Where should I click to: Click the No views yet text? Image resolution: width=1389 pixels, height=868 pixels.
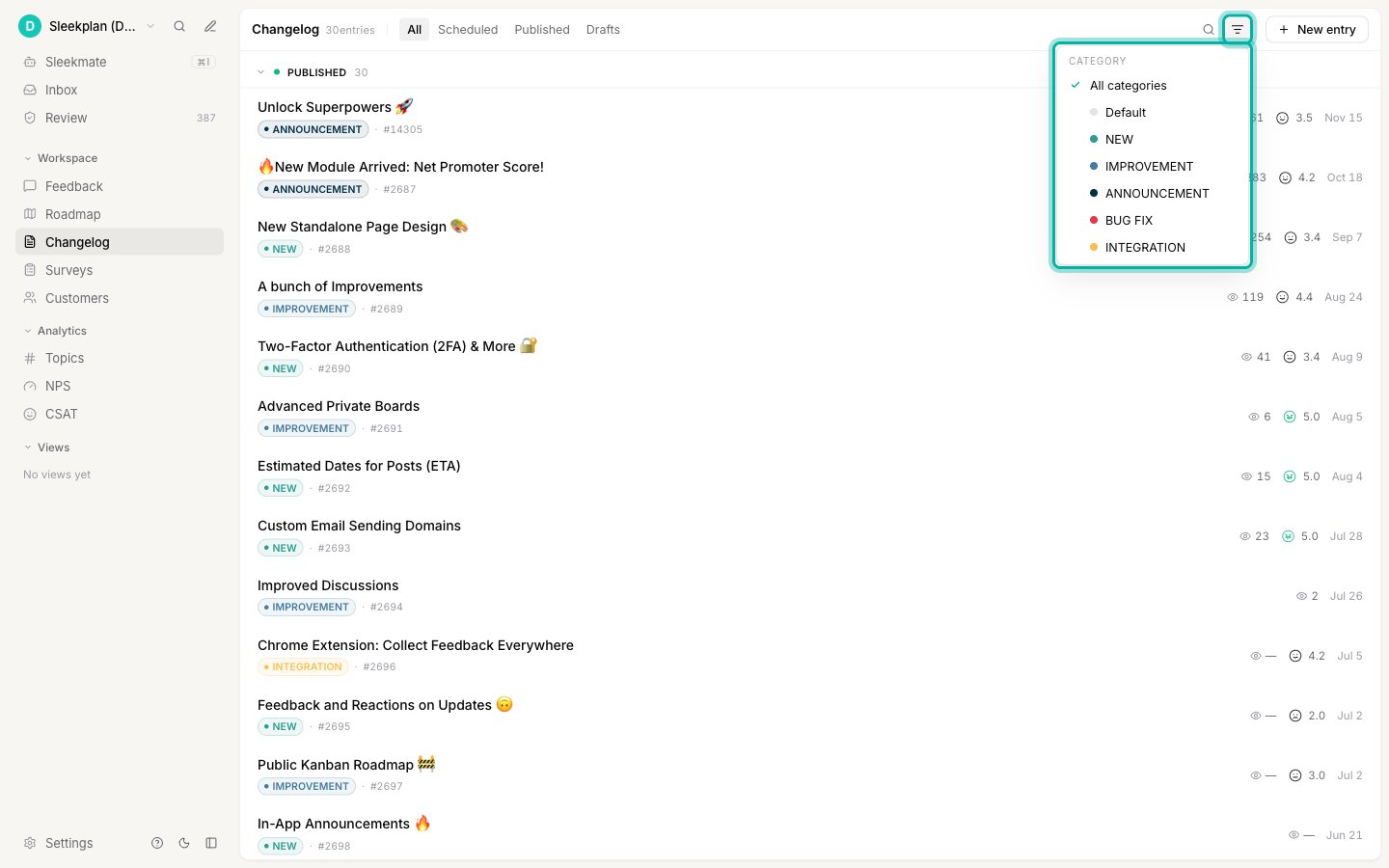coord(57,475)
